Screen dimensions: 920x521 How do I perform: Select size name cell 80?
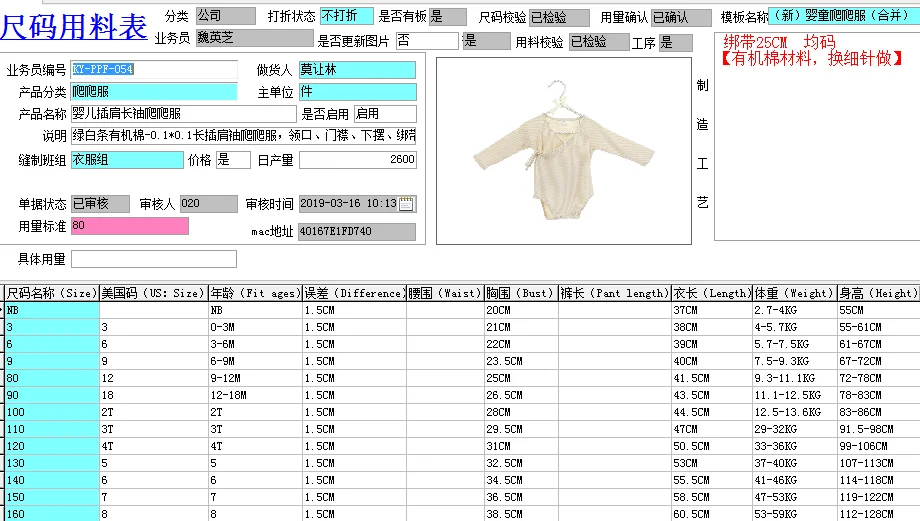click(52, 378)
